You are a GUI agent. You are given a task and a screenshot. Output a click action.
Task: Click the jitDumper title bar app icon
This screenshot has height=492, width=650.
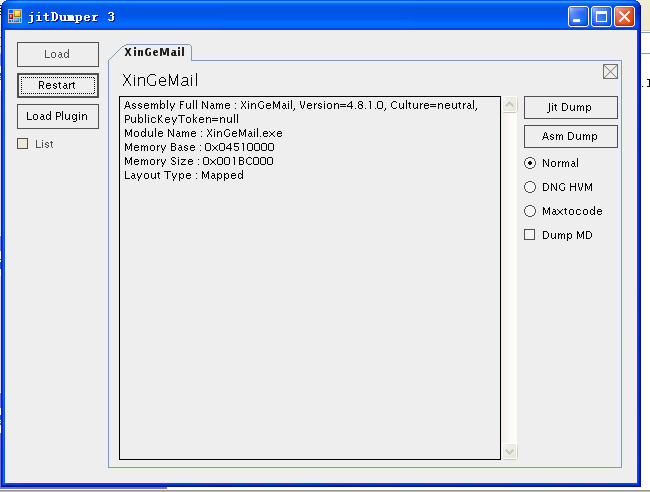[x=15, y=17]
